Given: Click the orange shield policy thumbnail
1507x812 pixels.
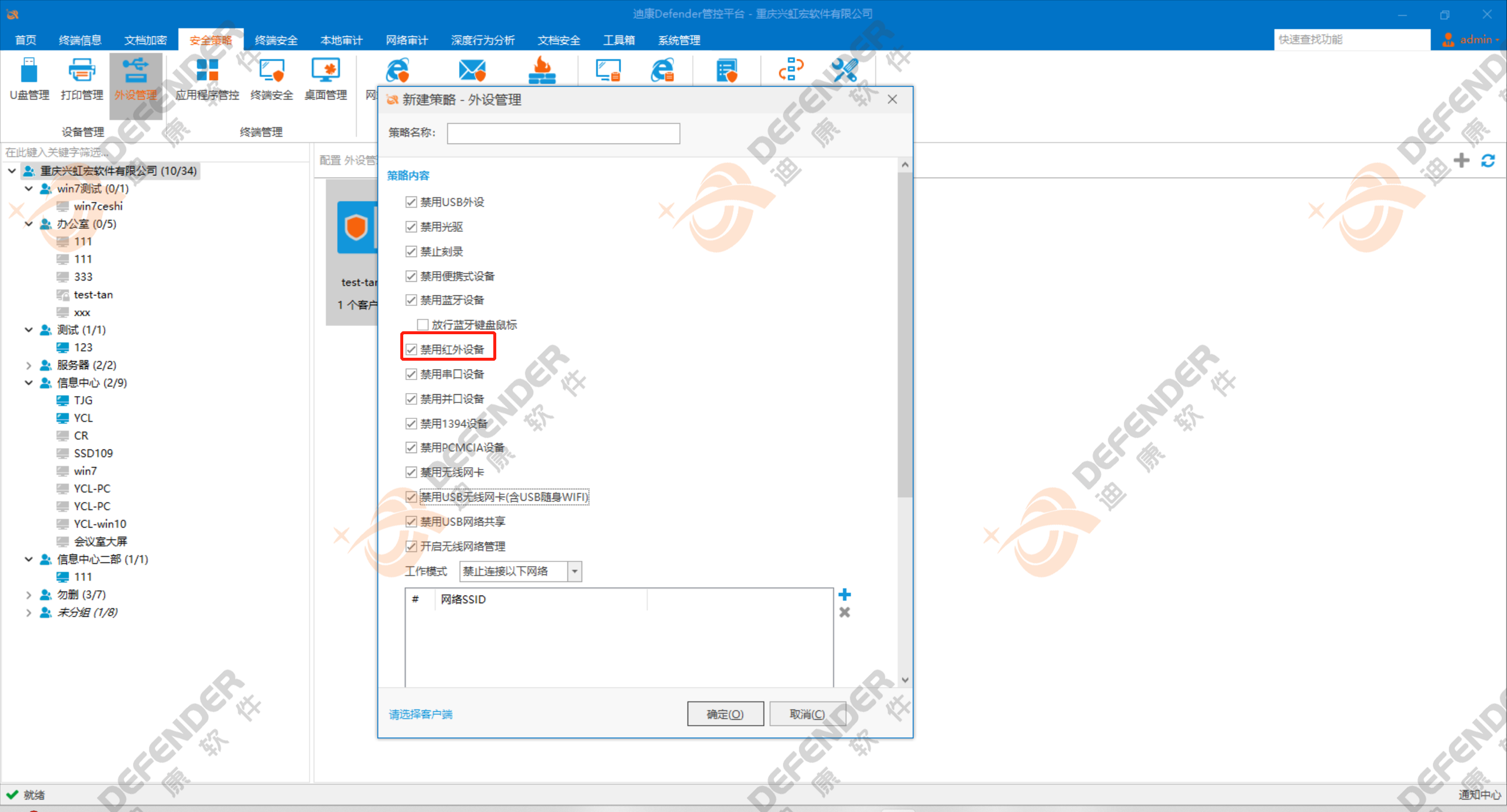Looking at the screenshot, I should click(356, 227).
